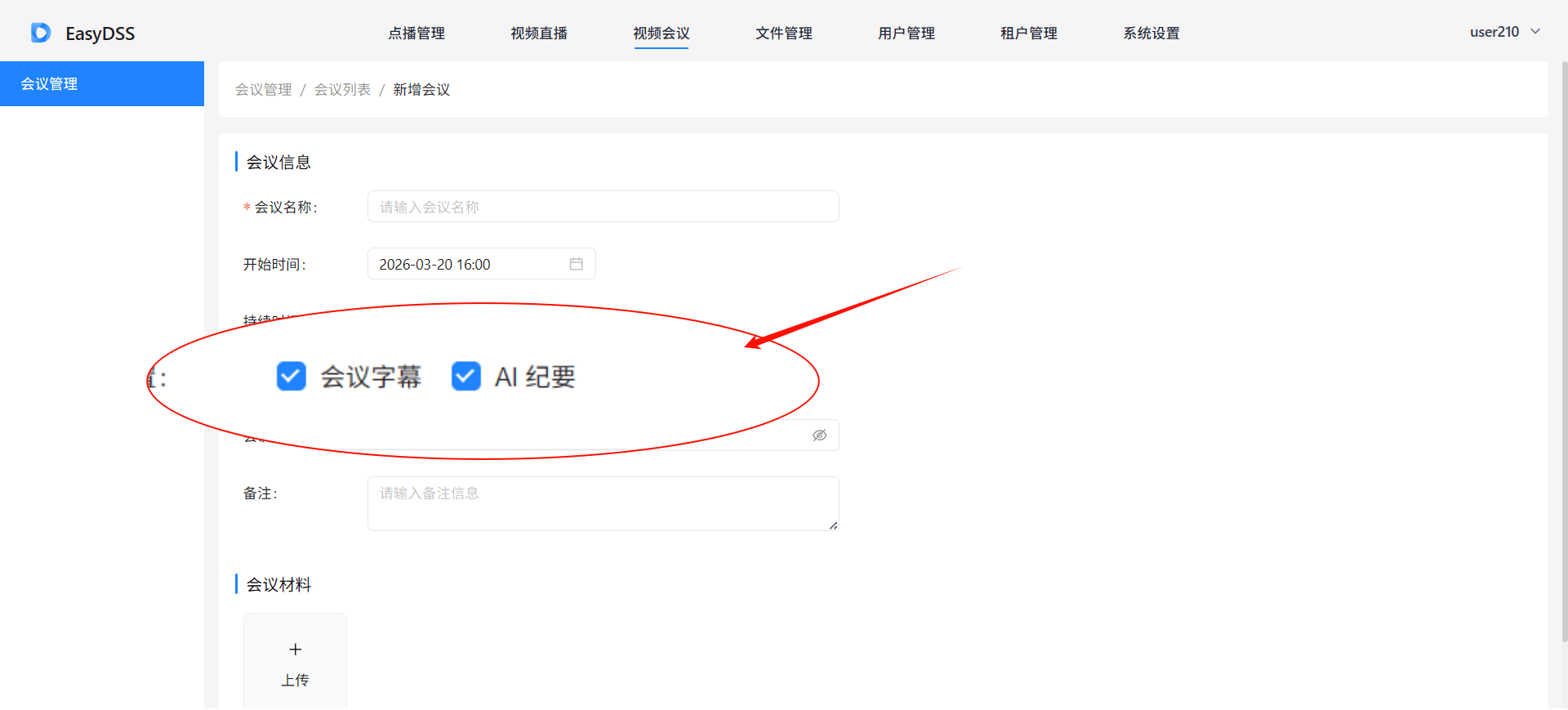The height and width of the screenshot is (710, 1568).
Task: Select the 视频会议 top menu item
Action: coord(661,33)
